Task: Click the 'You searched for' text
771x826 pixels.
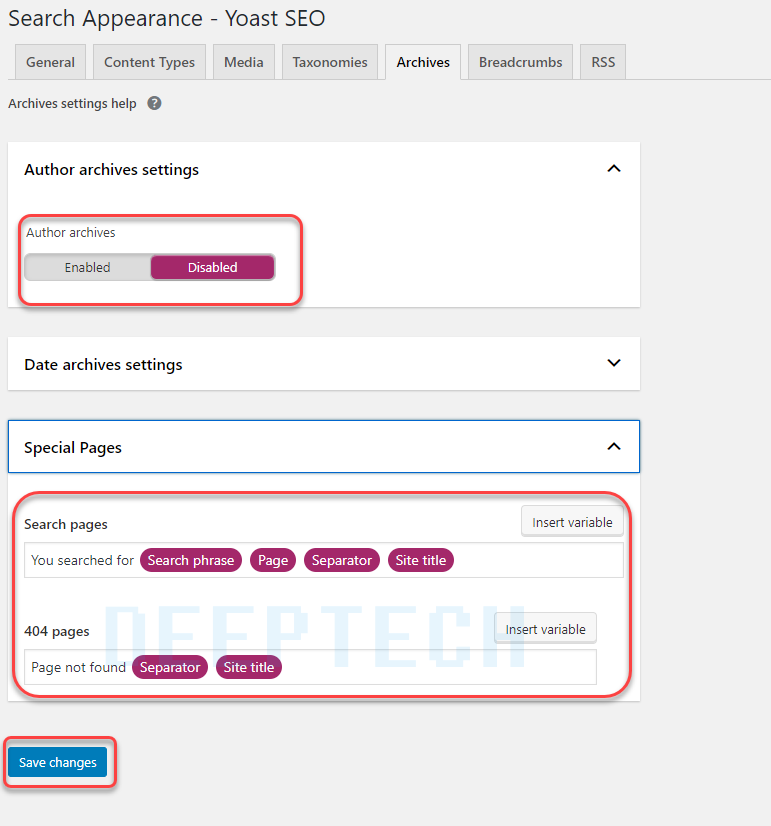Action: [x=82, y=560]
